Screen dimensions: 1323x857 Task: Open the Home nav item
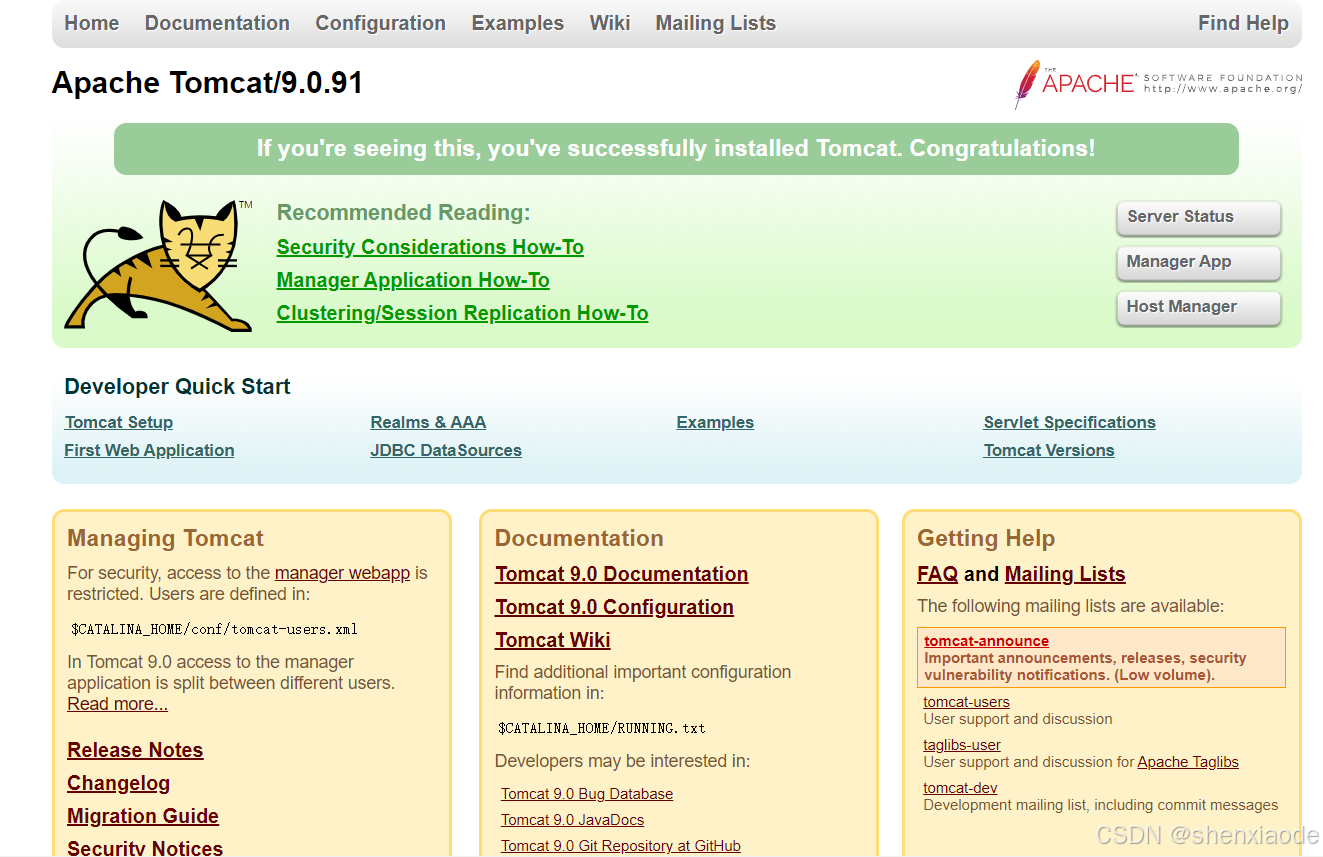pos(92,23)
